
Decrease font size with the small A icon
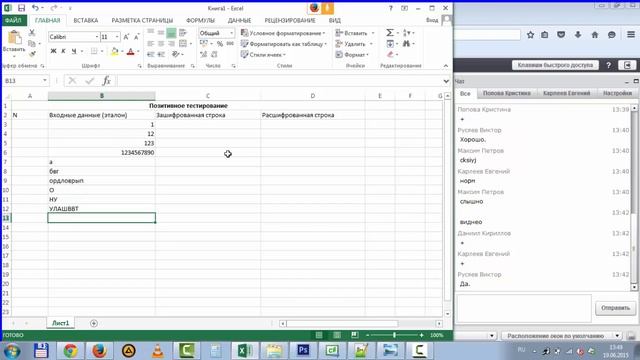pyautogui.click(x=136, y=37)
